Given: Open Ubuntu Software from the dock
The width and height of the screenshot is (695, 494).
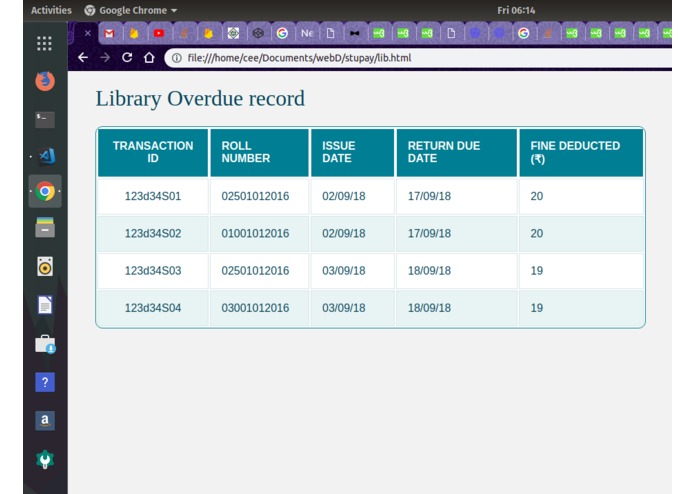Looking at the screenshot, I should (x=45, y=344).
